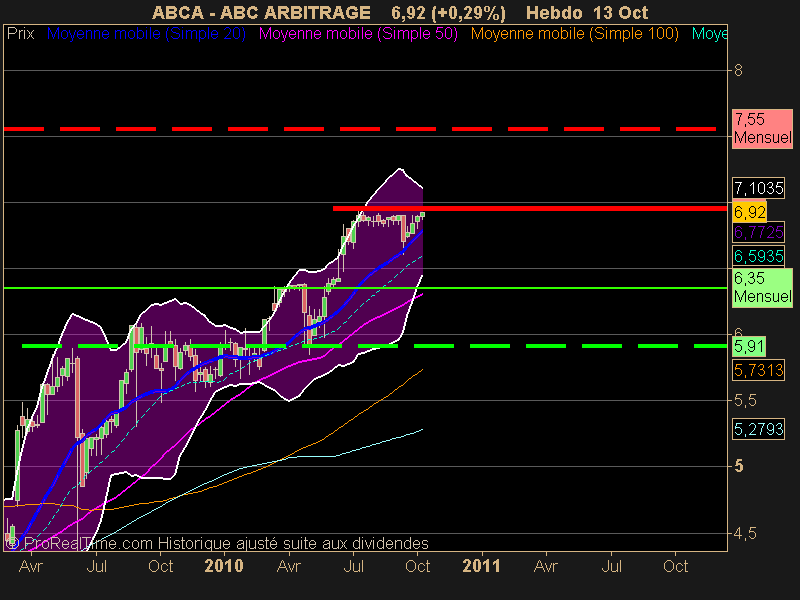Select the 'Moyenne mobile (Simple 50)' legend
Screen dimensions: 800x600
click(358, 34)
